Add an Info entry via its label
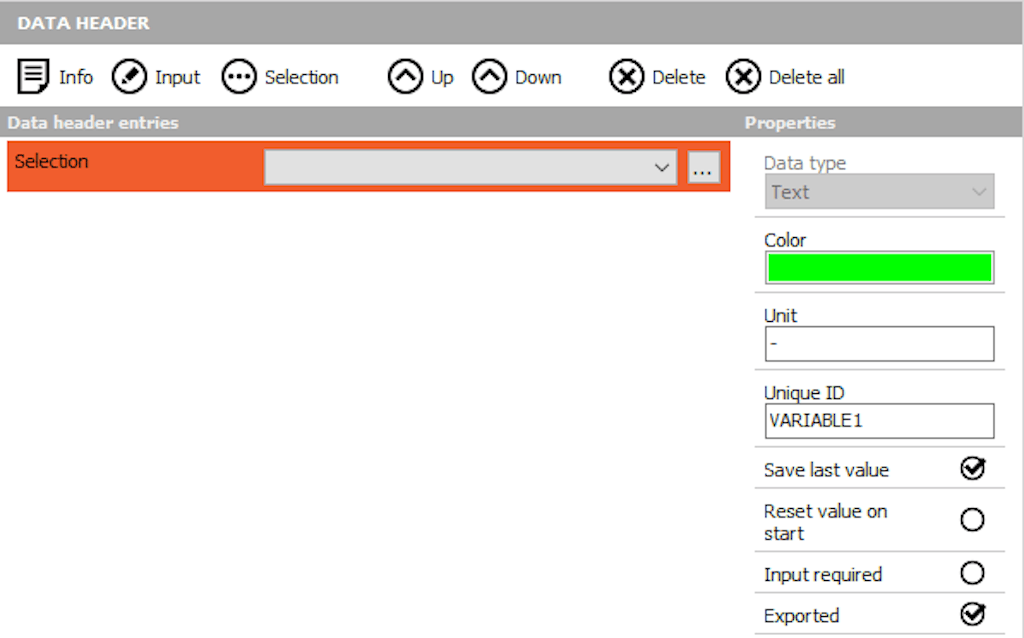Screen dimensions: 1024x638 click(76, 77)
